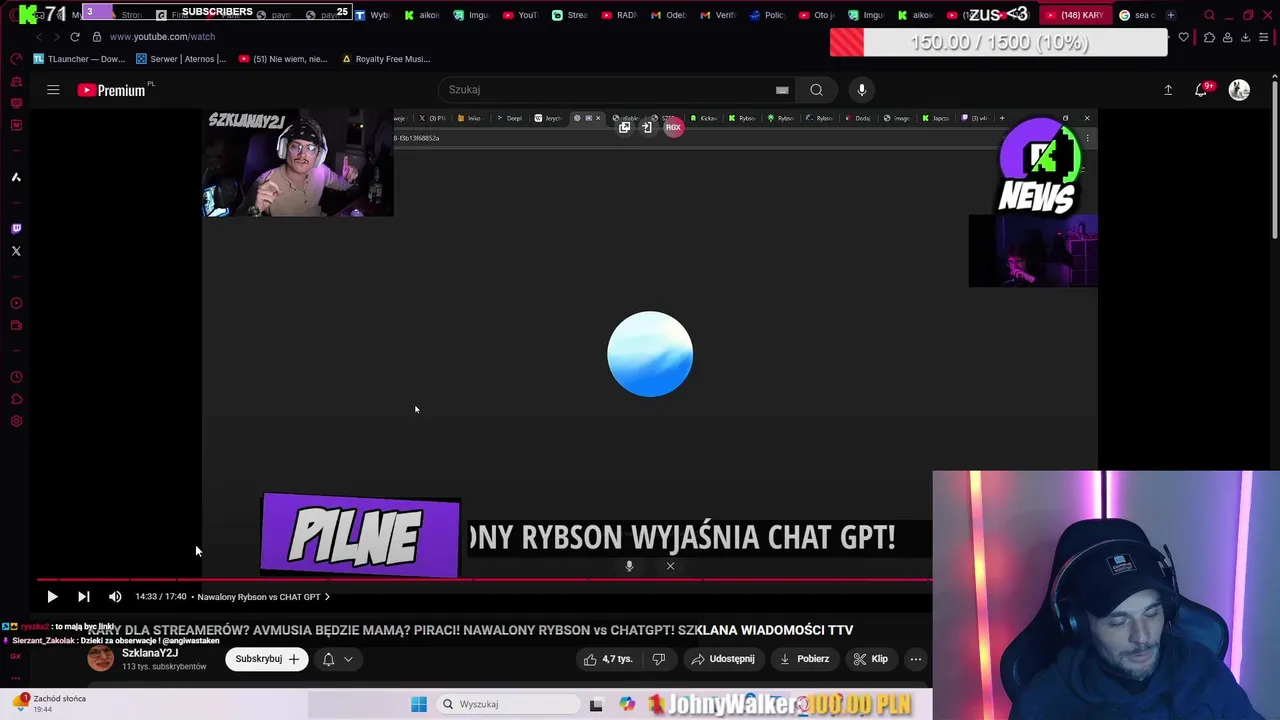The height and width of the screenshot is (720, 1280).
Task: Start voice search with the microphone icon
Action: (862, 90)
